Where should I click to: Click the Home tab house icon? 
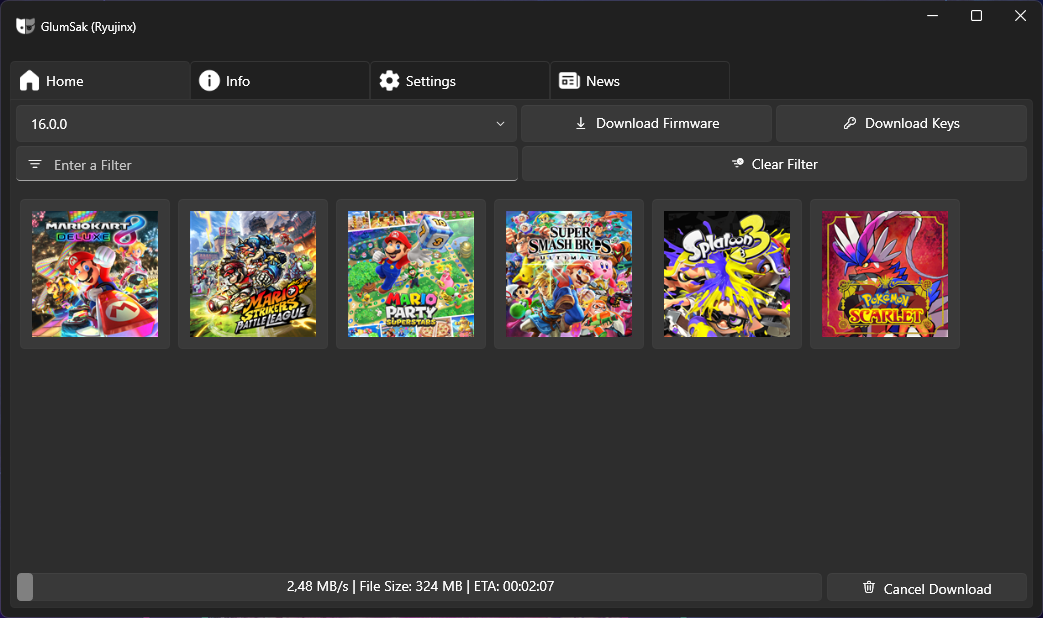point(29,80)
